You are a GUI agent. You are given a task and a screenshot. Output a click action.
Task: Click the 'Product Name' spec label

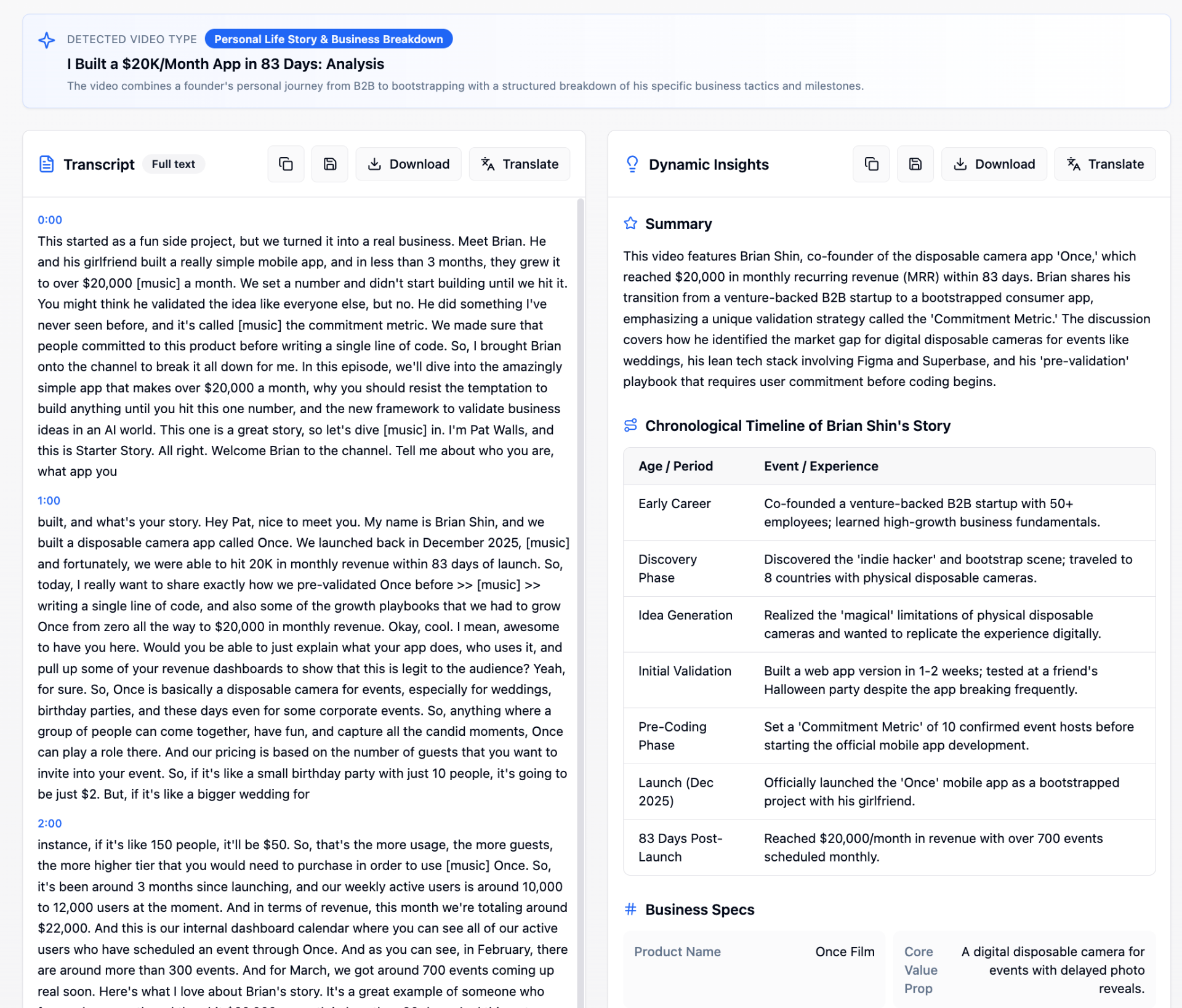click(677, 951)
